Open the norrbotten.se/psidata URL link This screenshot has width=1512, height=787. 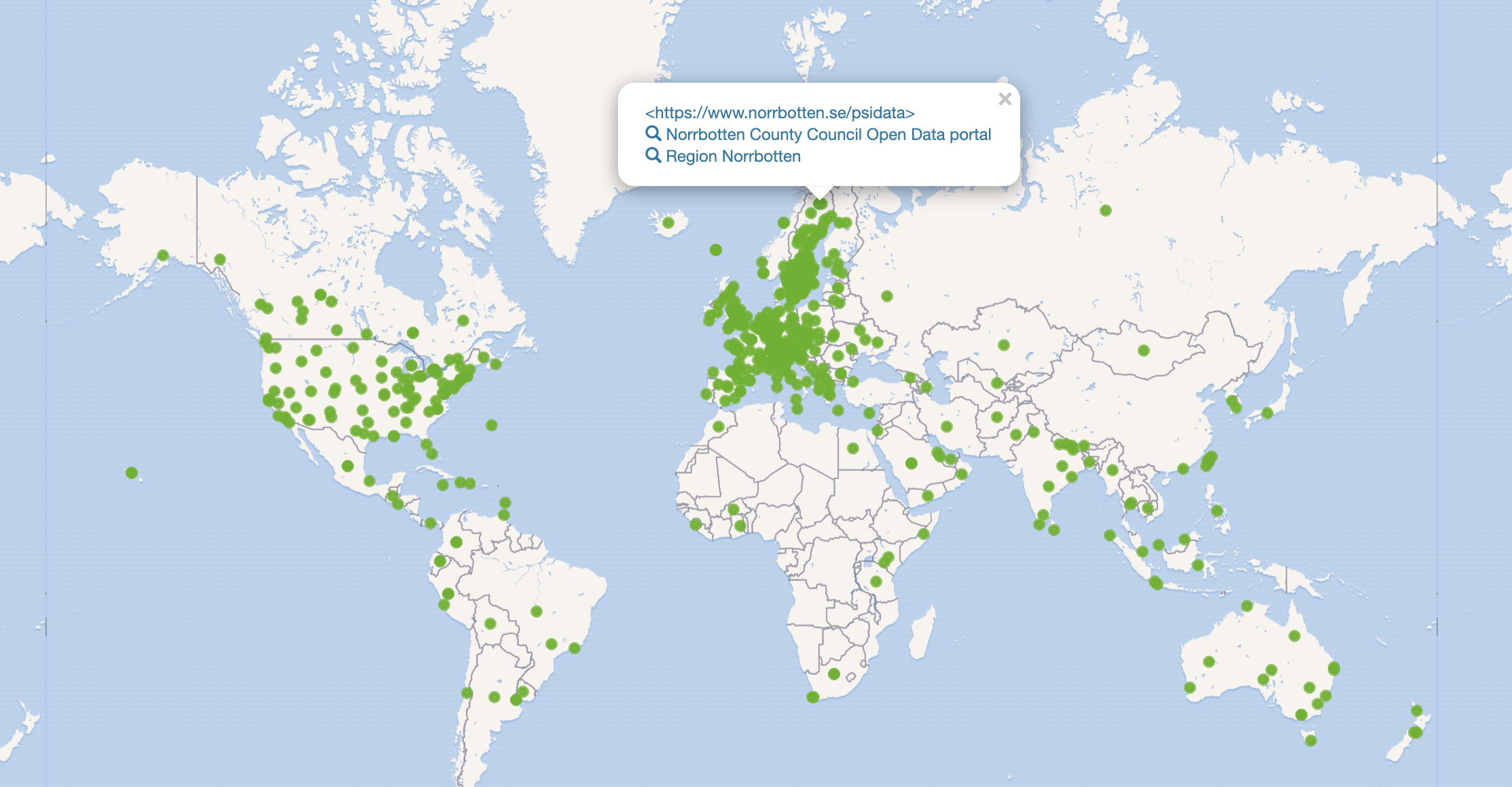point(779,113)
